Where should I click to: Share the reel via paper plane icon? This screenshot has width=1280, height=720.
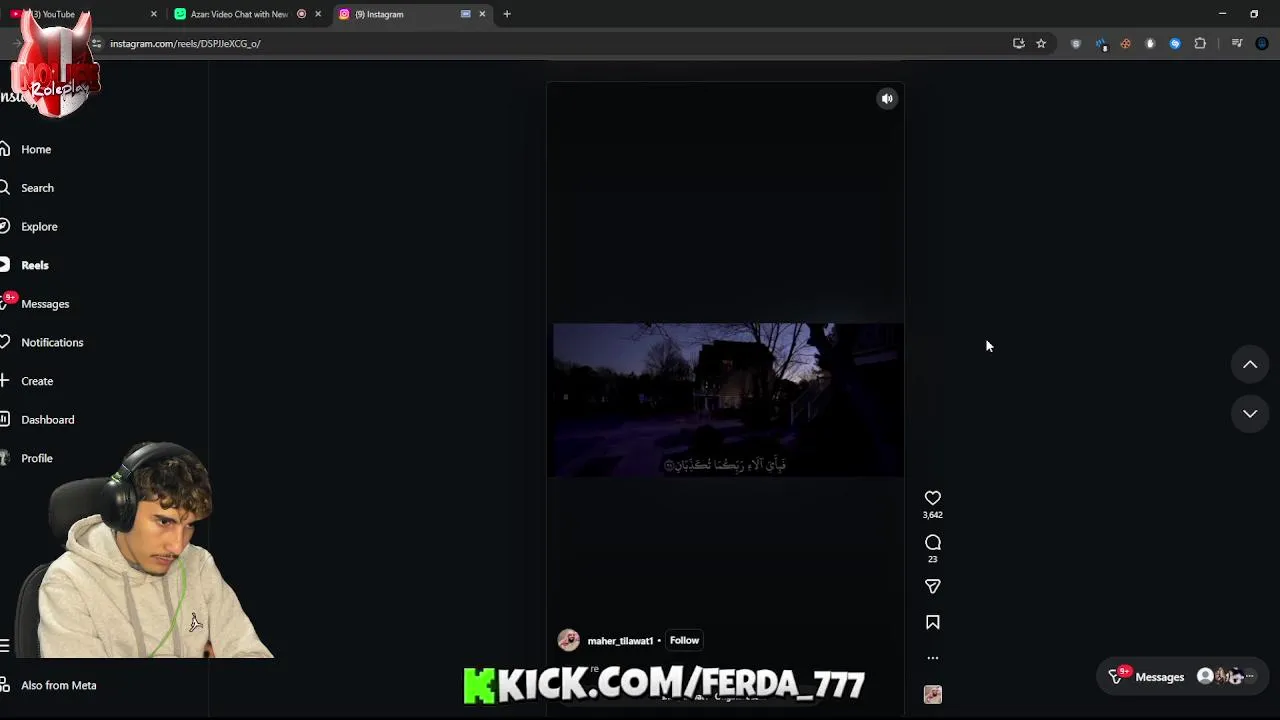tap(932, 587)
